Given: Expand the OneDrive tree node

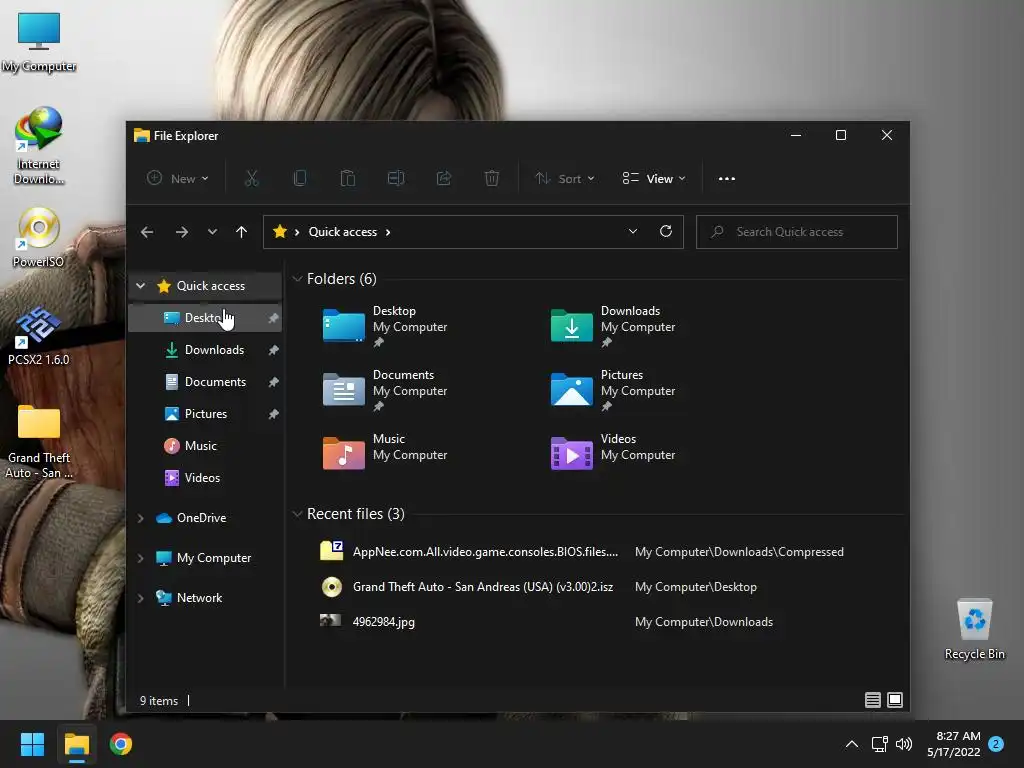Looking at the screenshot, I should (x=140, y=518).
